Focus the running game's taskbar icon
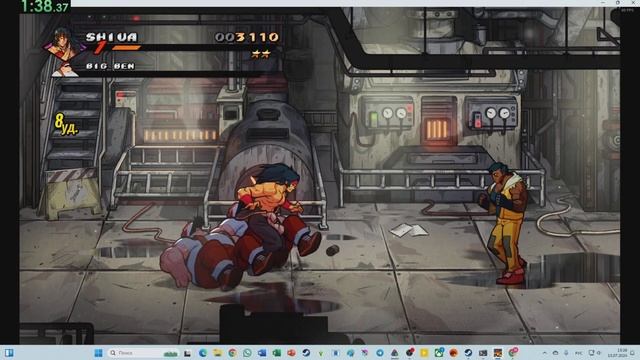 pos(498,353)
